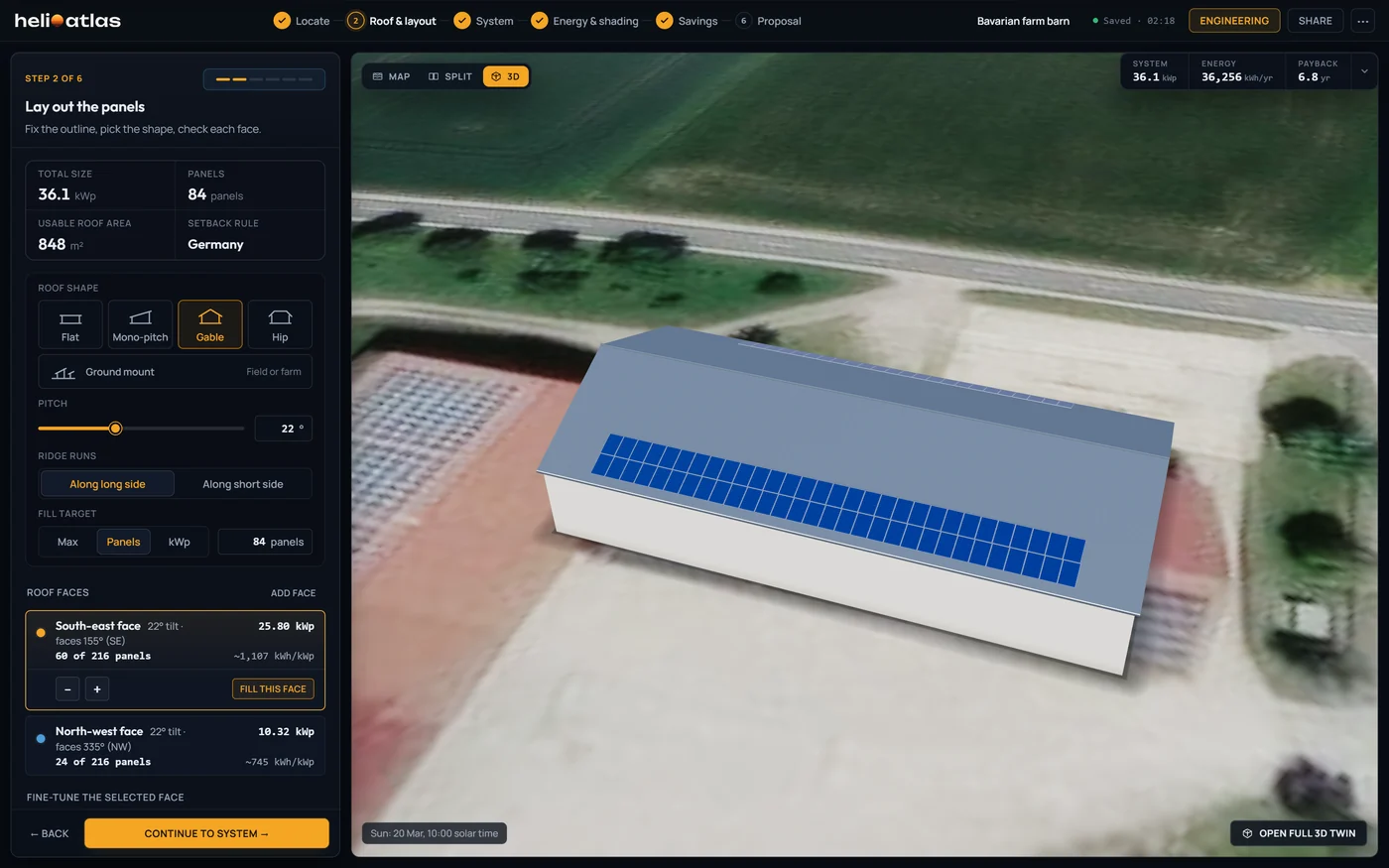Screen dimensions: 1389x868
Task: Click the 84 panels count in summary
Action: 215,194
